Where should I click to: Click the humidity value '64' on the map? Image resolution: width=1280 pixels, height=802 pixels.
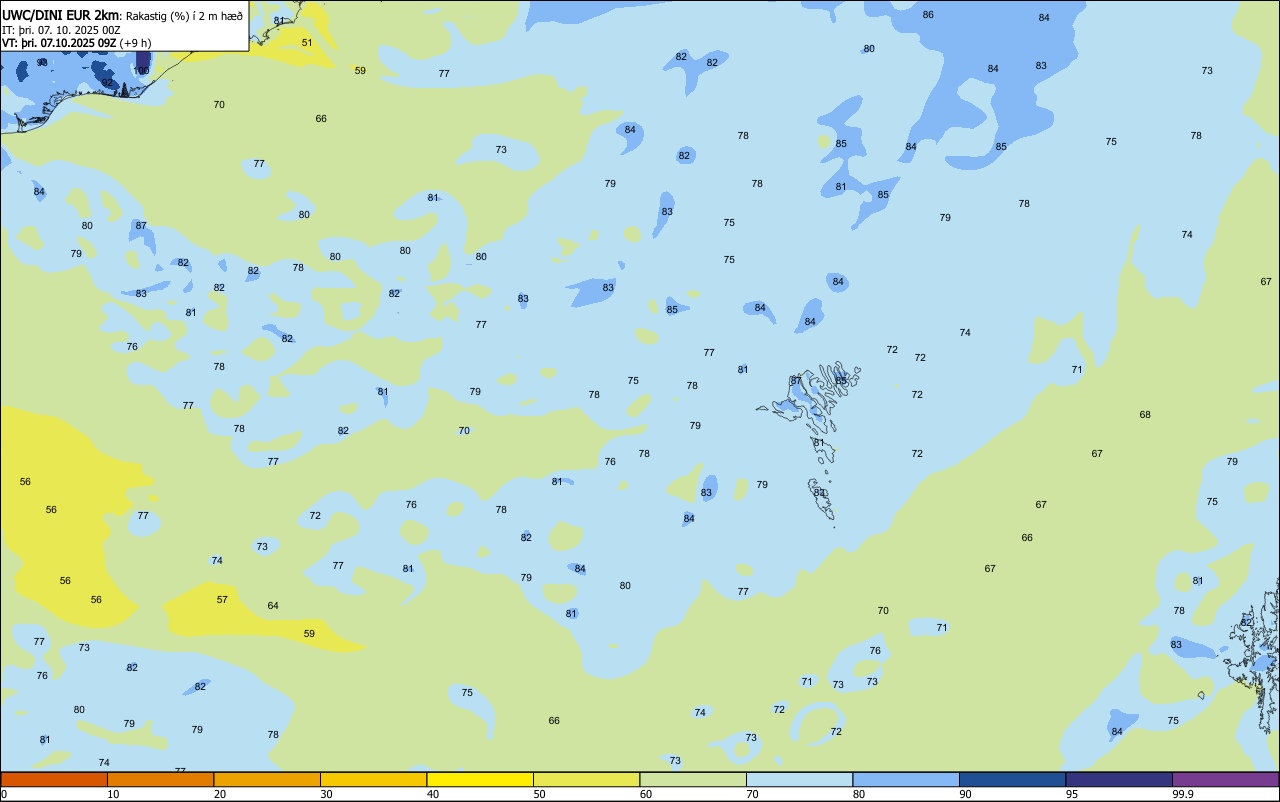pos(273,605)
